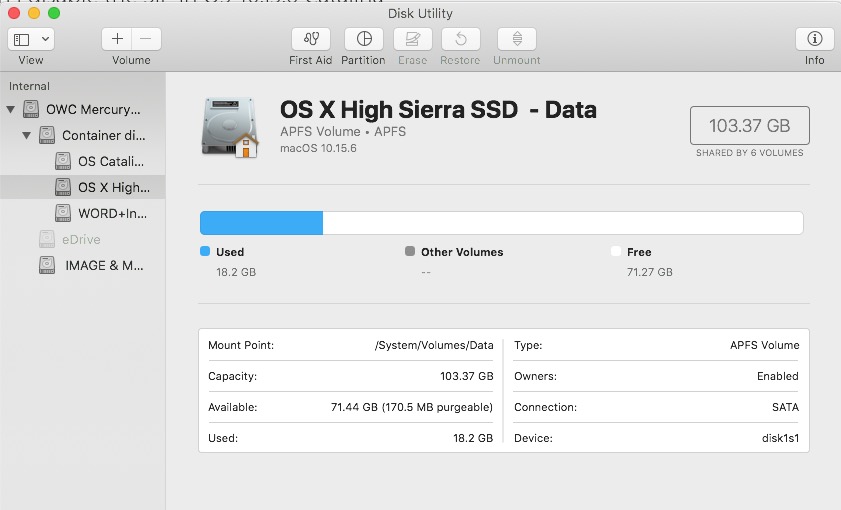Click the Container disk icon

[x=47, y=135]
